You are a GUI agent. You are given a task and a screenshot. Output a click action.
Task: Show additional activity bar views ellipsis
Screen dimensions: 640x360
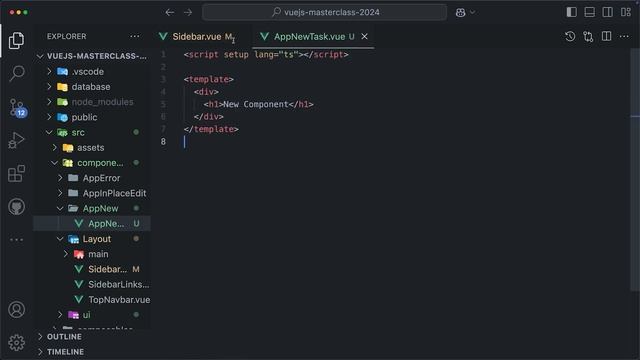16,240
